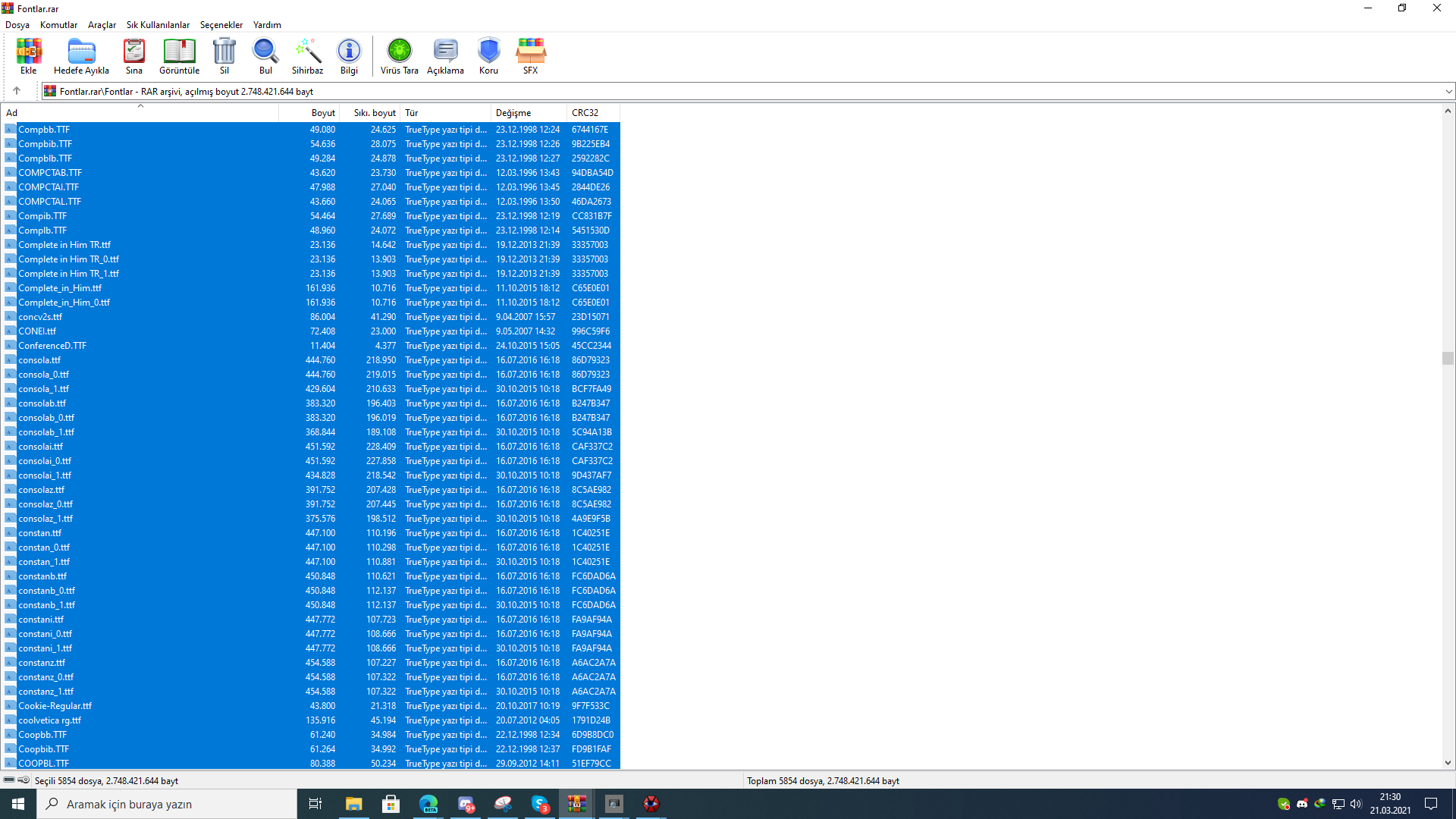This screenshot has width=1456, height=819.
Task: Open the Bul (Find) search tool
Action: click(x=265, y=56)
